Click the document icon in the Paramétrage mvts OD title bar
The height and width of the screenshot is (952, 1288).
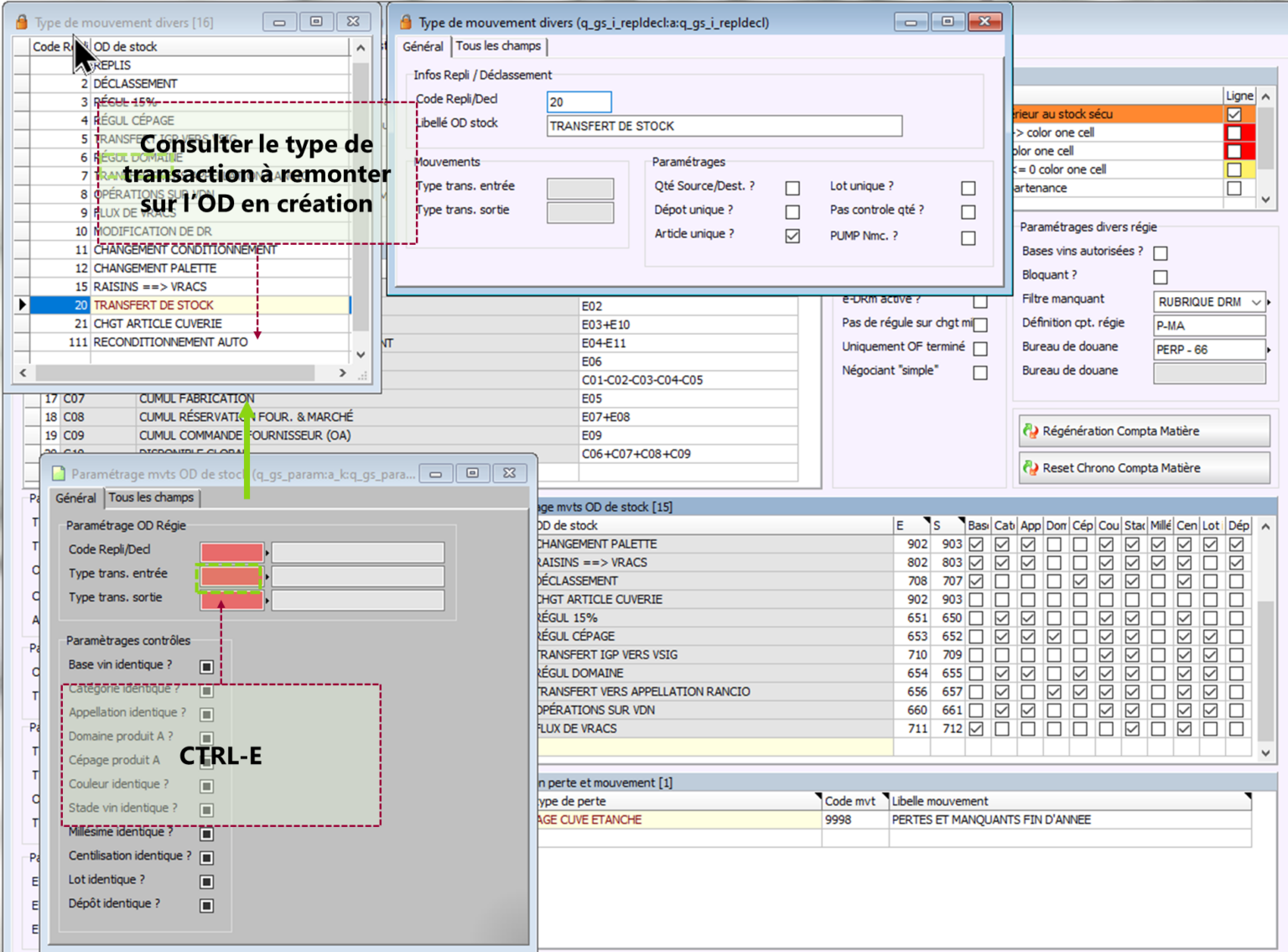click(x=59, y=474)
